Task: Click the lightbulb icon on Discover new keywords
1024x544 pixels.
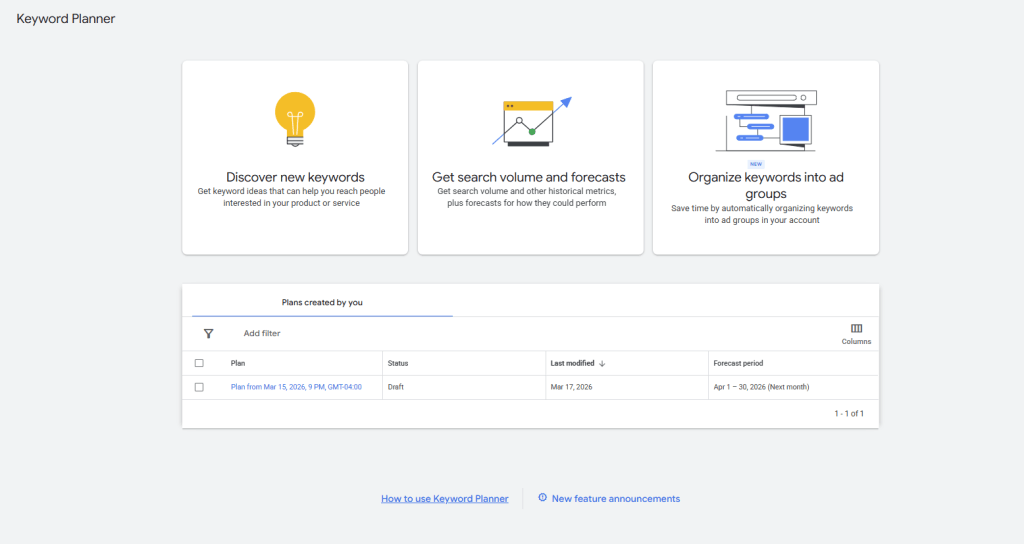Action: coord(295,119)
